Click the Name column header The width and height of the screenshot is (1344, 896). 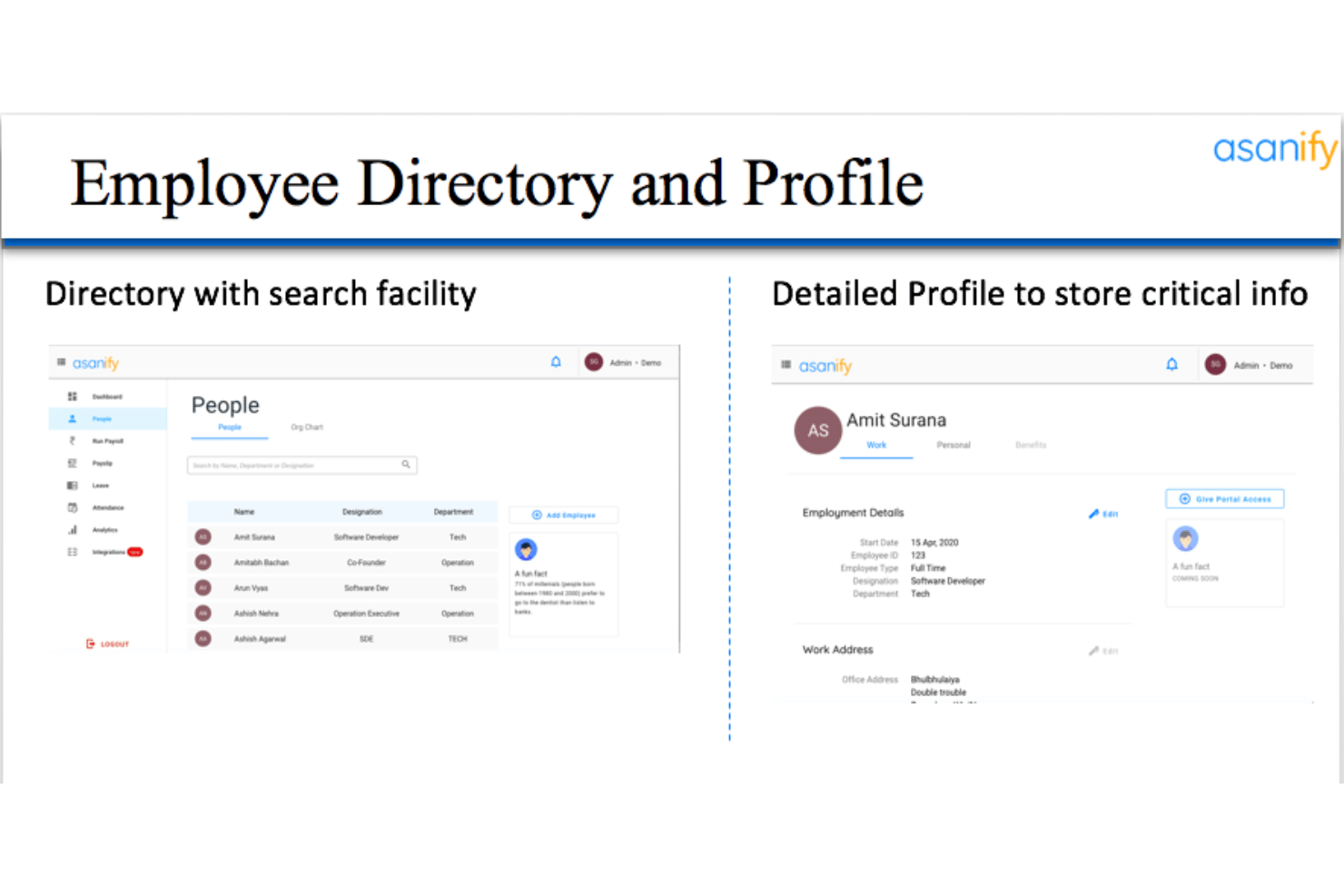click(x=244, y=512)
